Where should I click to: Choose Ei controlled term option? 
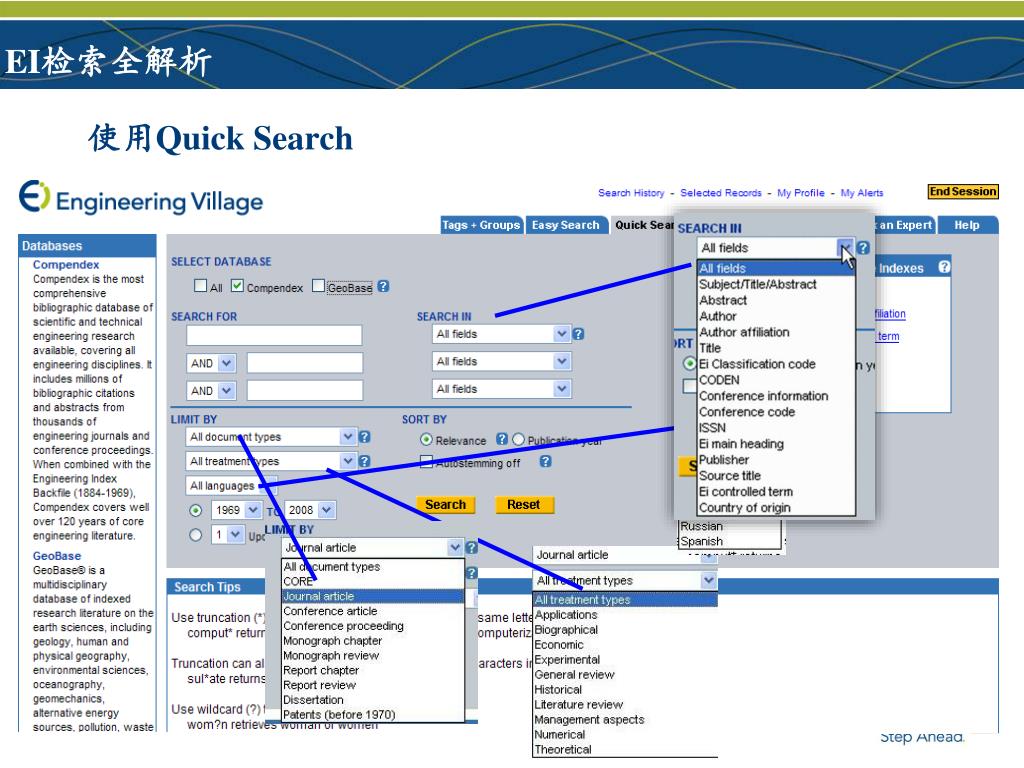pyautogui.click(x=776, y=491)
